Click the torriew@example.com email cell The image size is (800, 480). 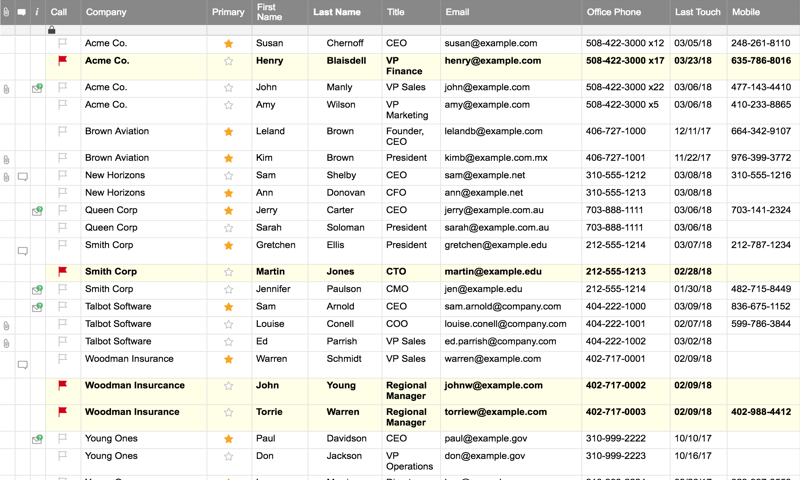(x=494, y=412)
